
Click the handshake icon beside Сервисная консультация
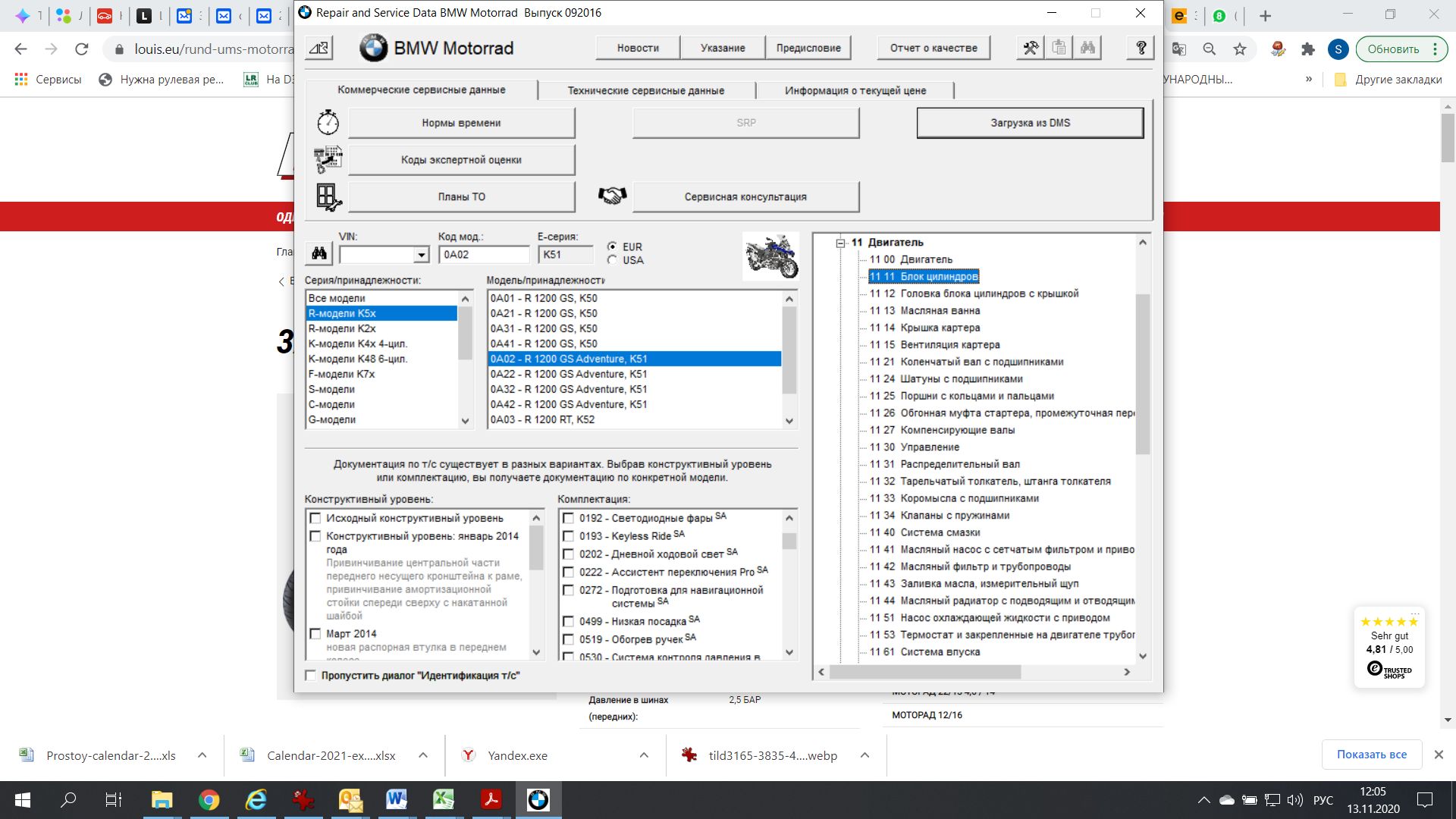point(612,196)
